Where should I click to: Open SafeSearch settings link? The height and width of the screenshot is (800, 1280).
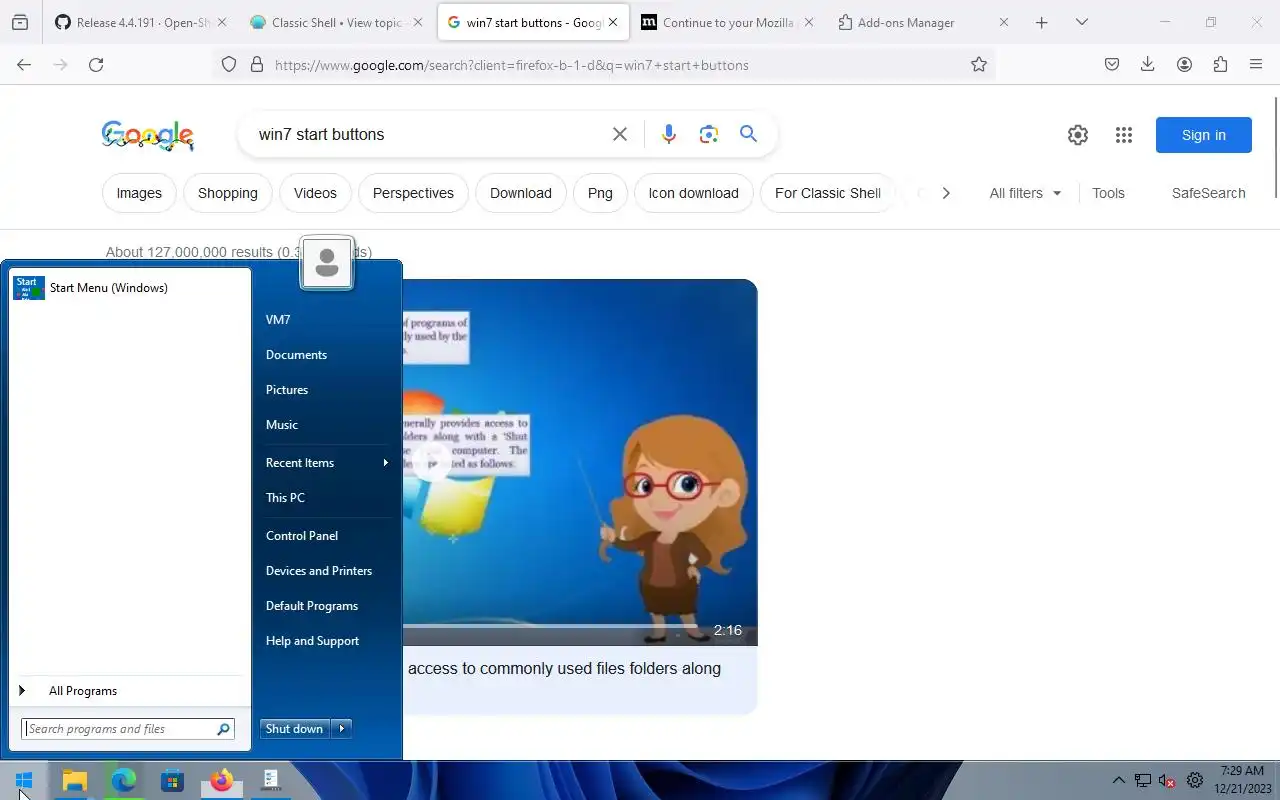tap(1208, 193)
